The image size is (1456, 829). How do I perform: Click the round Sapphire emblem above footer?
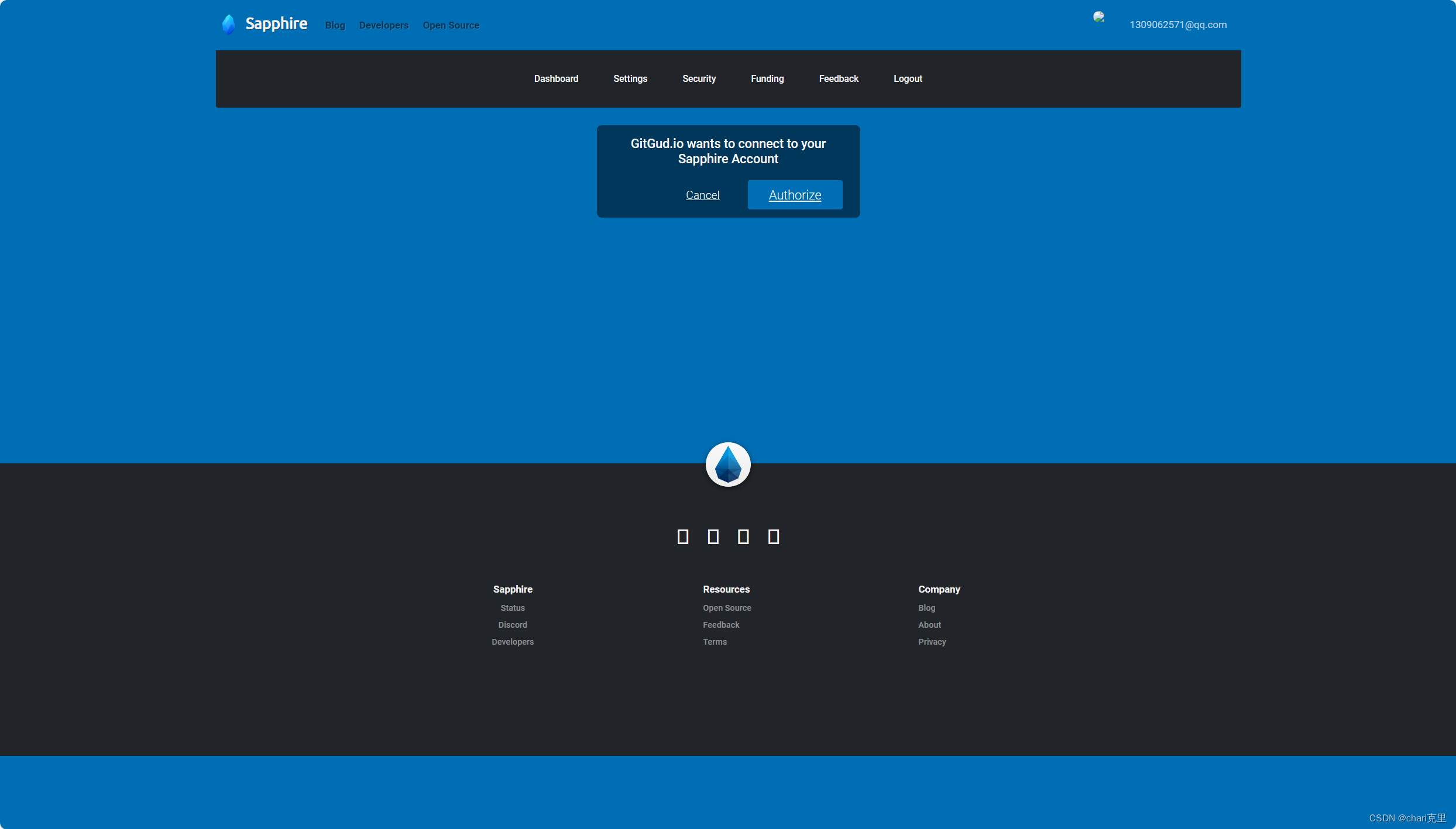tap(728, 465)
